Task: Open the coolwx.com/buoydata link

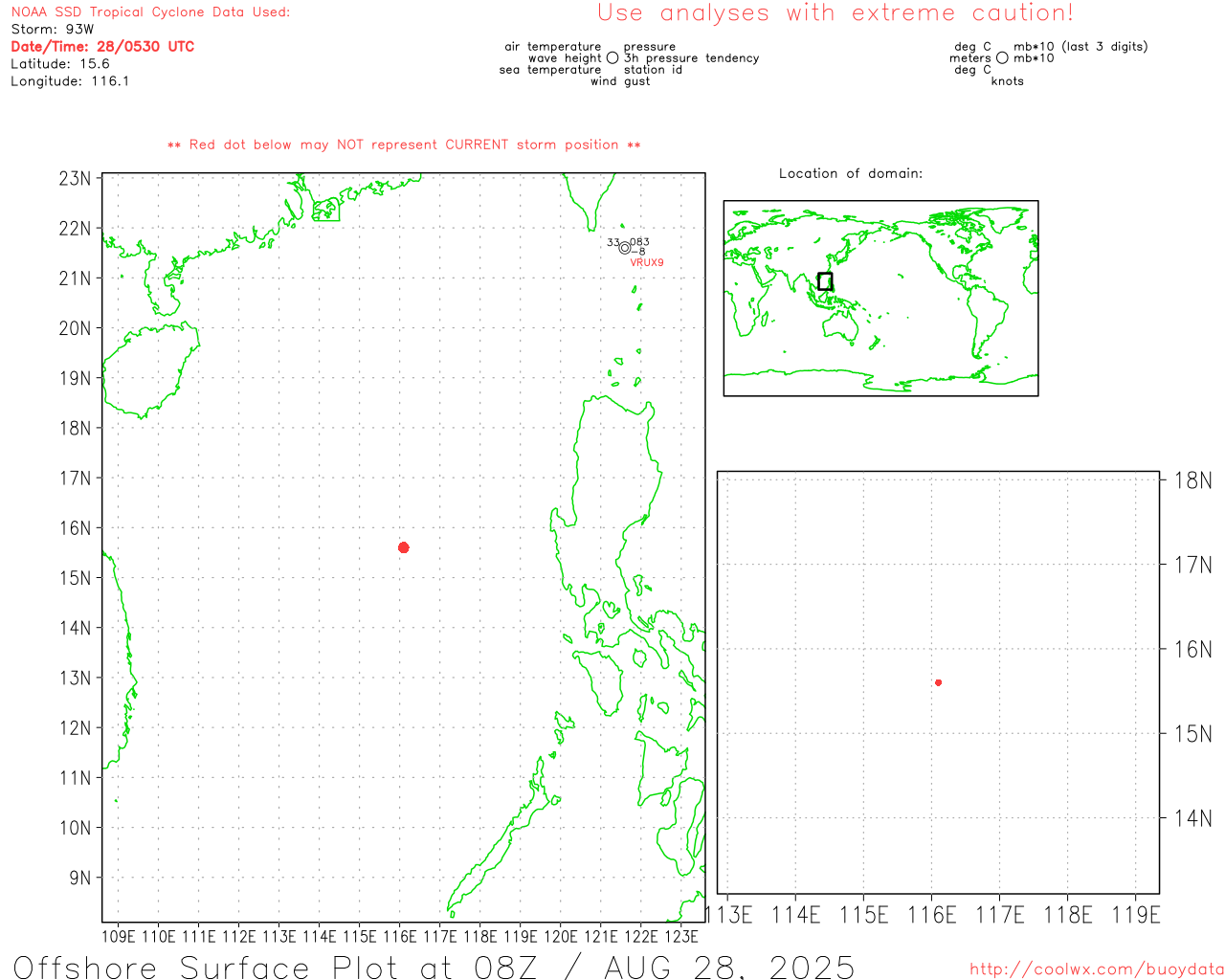Action: [x=1096, y=969]
